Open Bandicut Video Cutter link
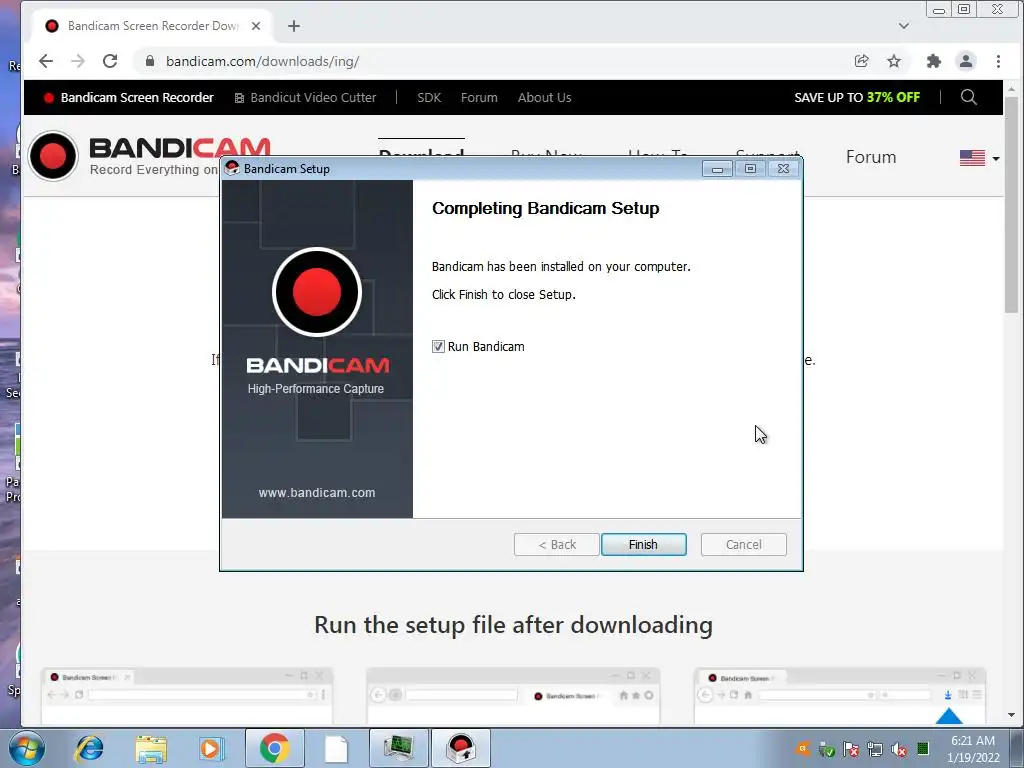Viewport: 1024px width, 768px height. click(x=305, y=97)
